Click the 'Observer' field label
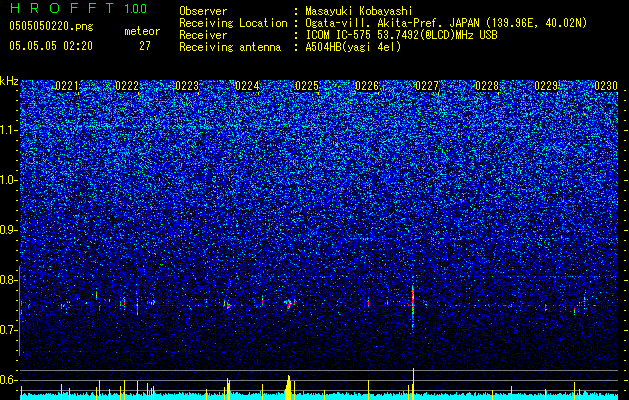 coord(203,11)
